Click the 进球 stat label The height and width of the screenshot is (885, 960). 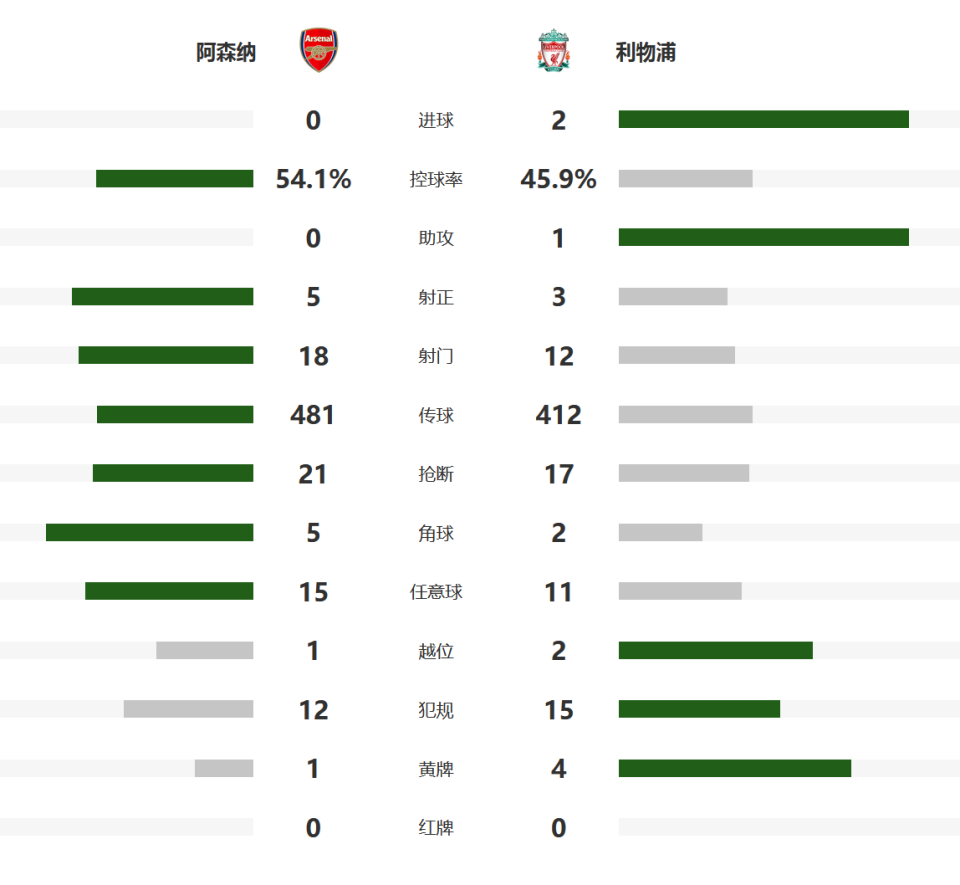[x=436, y=121]
